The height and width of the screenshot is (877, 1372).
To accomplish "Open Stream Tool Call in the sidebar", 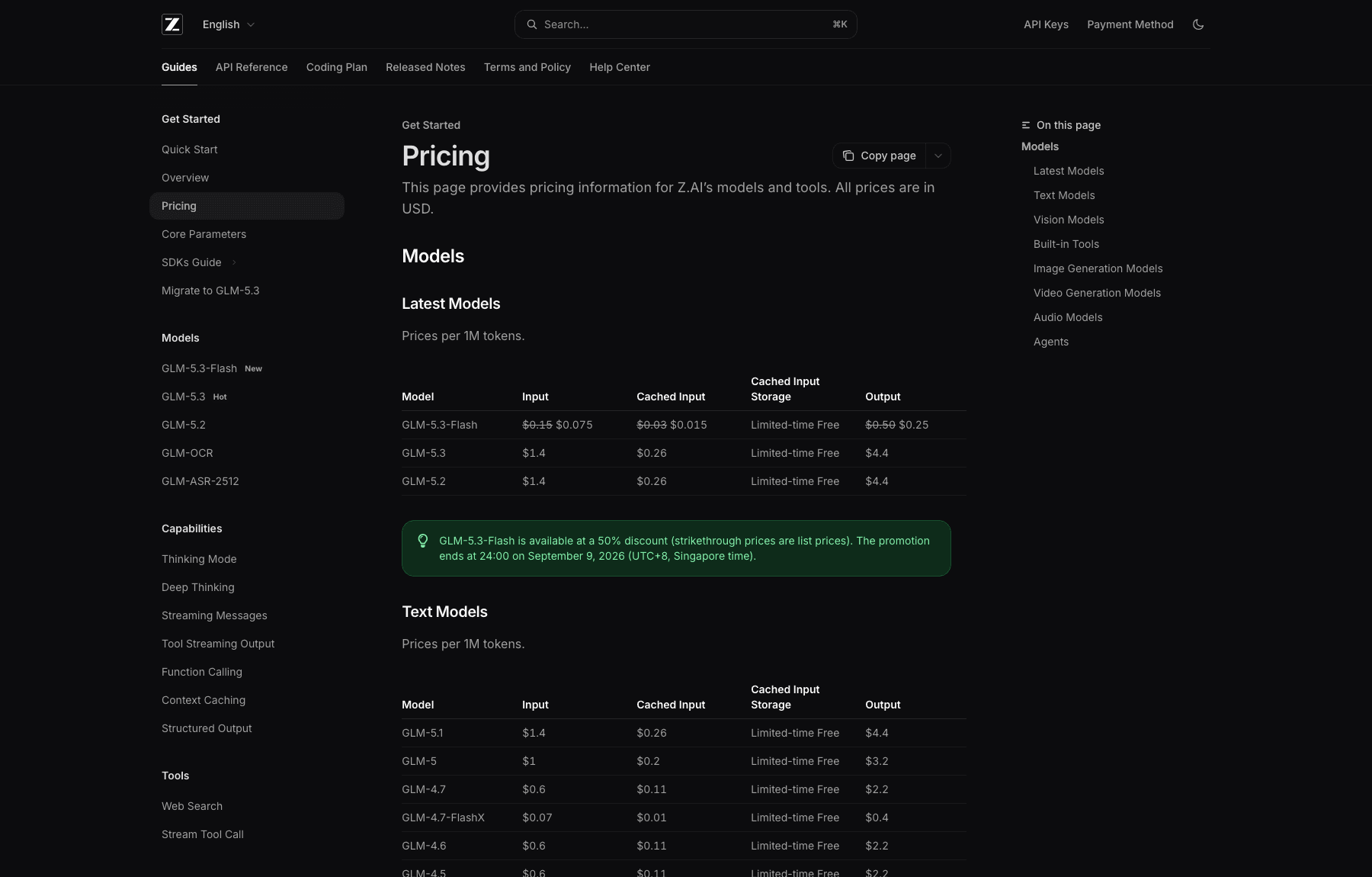I will [247, 834].
